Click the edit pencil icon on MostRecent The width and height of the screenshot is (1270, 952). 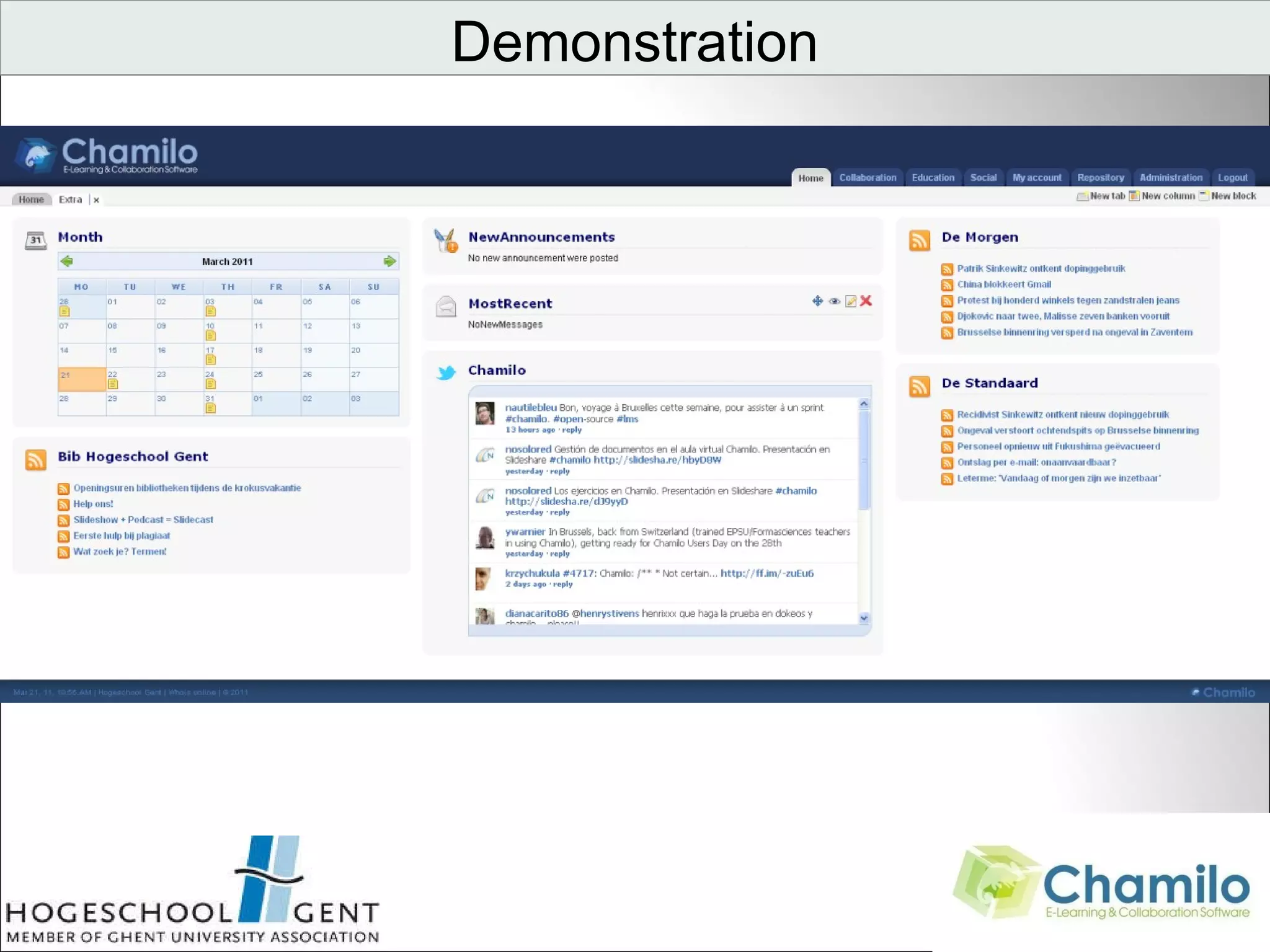[851, 301]
